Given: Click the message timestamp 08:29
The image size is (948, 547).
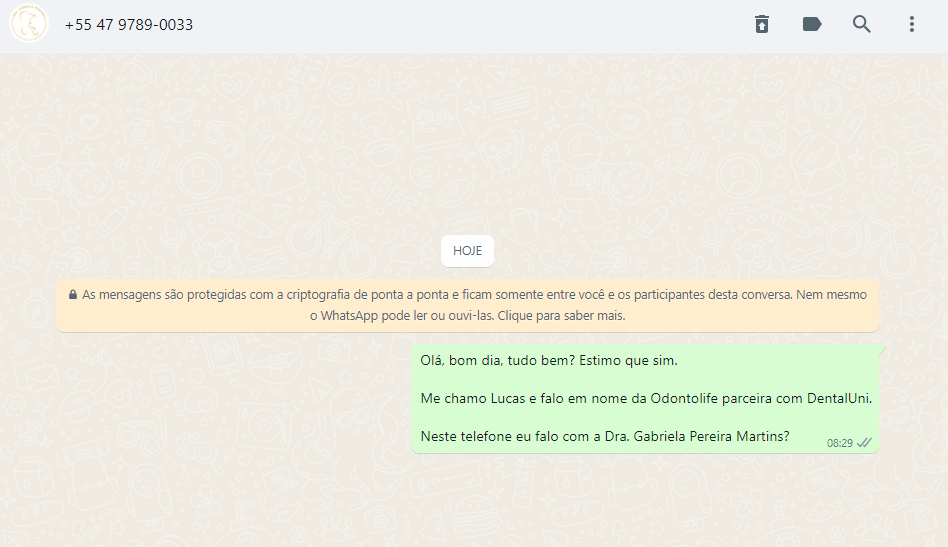Looking at the screenshot, I should click(839, 443).
